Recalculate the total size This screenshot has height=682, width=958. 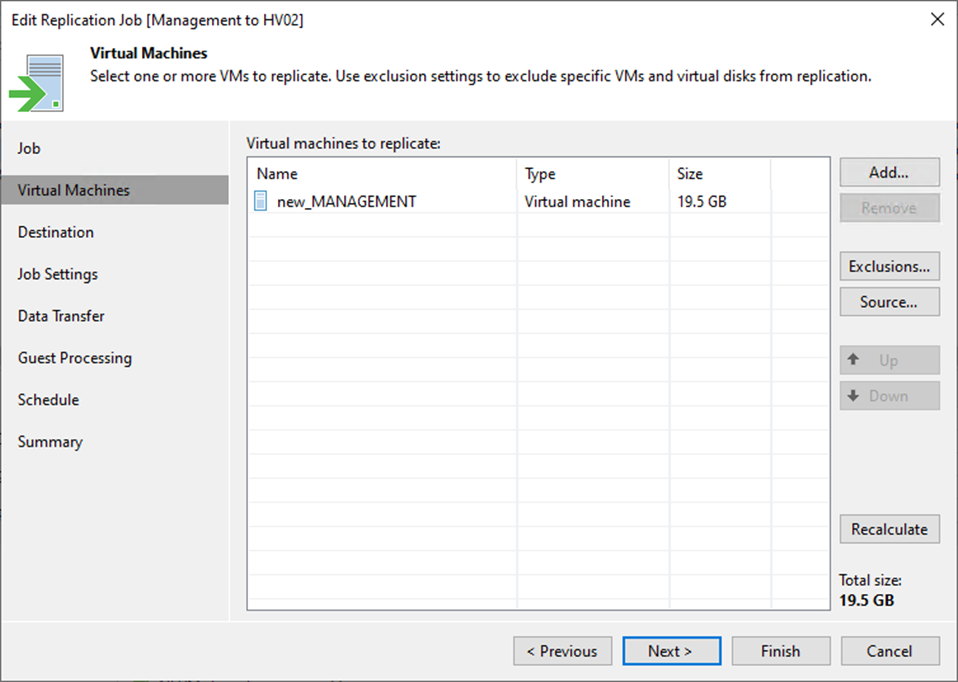click(x=889, y=529)
